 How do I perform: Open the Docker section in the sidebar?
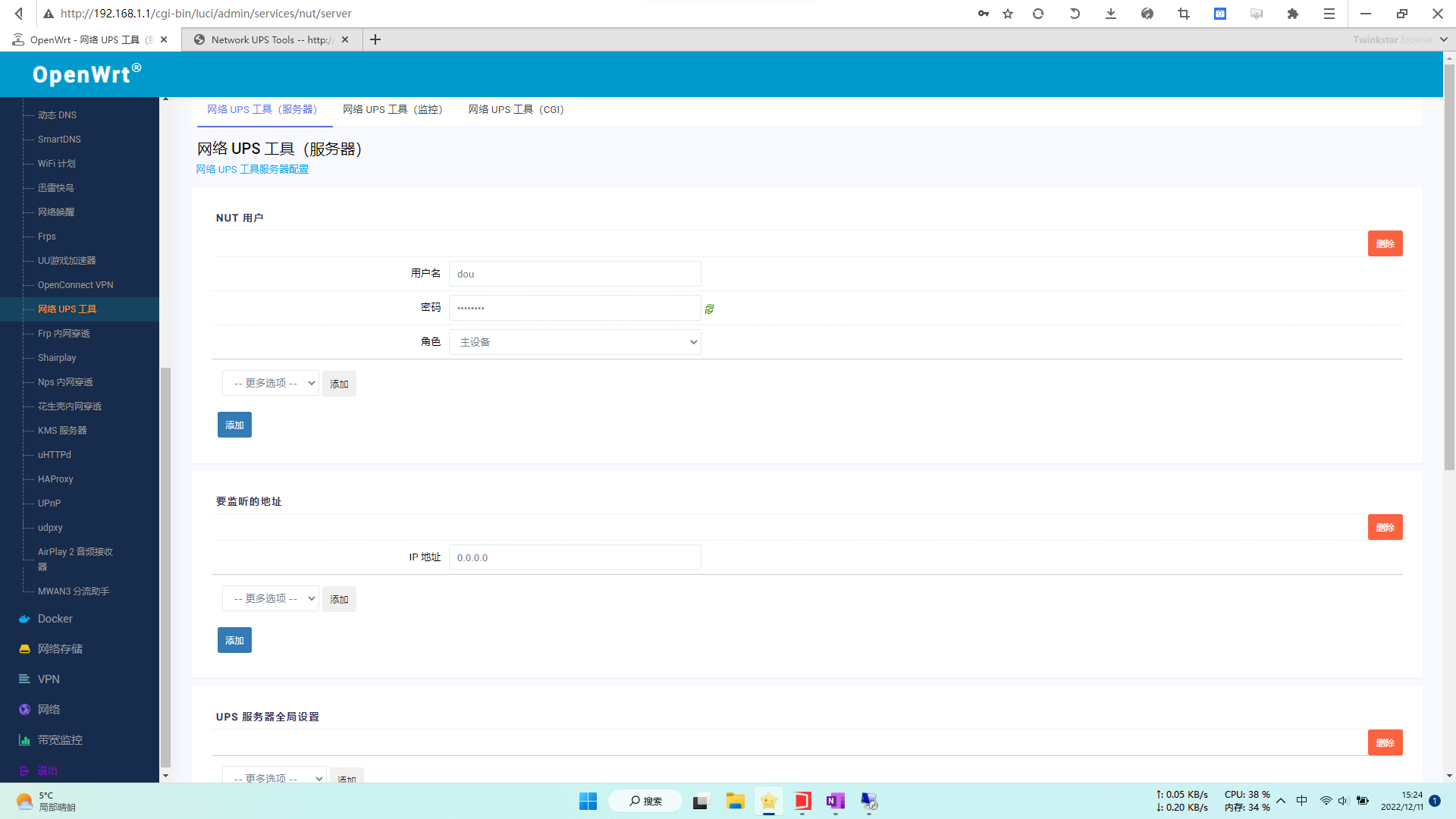55,618
